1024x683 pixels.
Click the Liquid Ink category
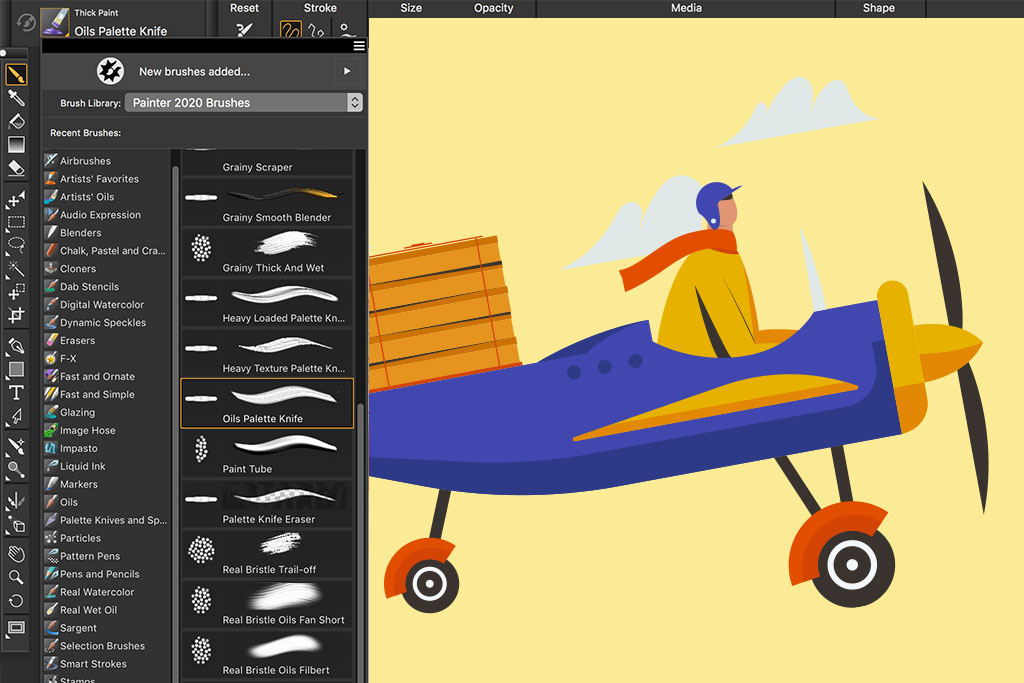(x=106, y=466)
